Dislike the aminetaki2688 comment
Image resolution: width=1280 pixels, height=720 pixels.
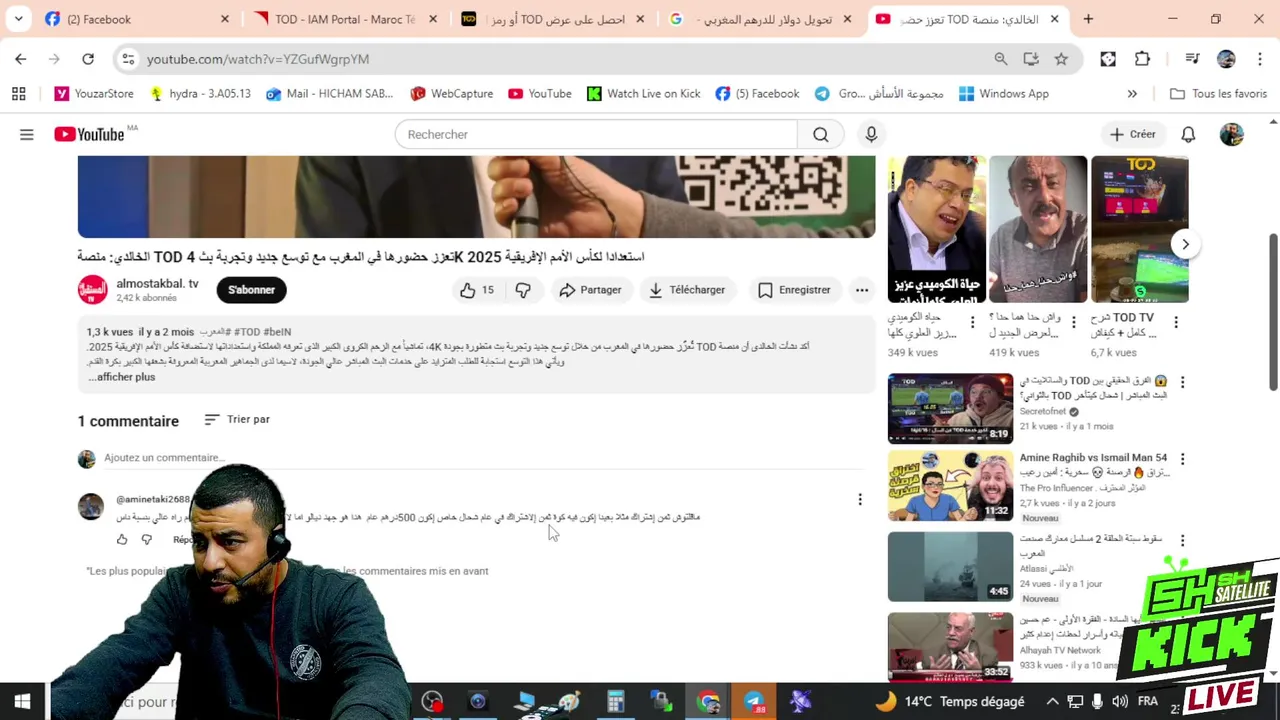coord(146,540)
